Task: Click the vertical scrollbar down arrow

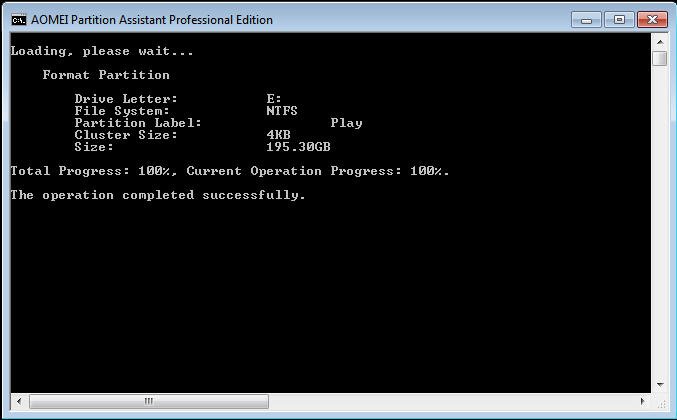Action: 659,385
